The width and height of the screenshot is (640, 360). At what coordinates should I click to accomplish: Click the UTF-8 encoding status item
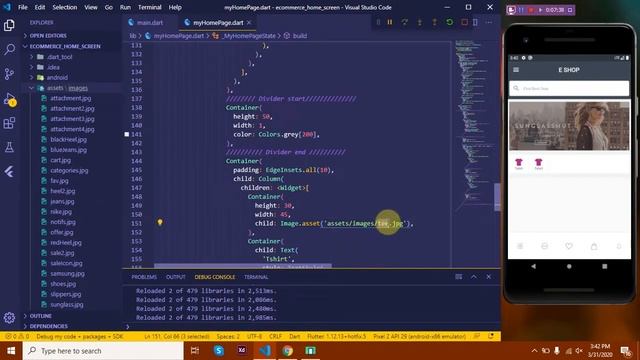(x=254, y=336)
